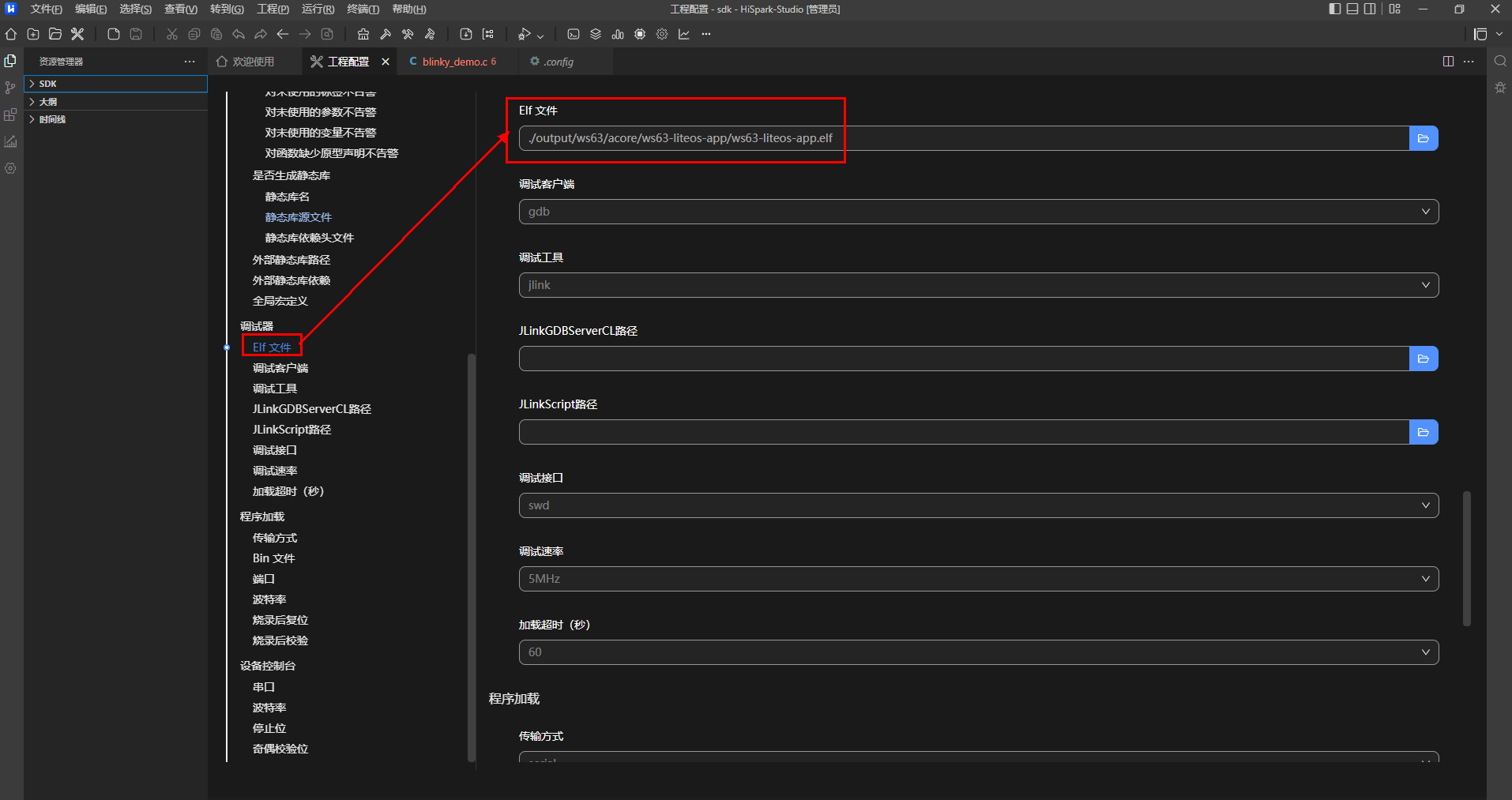Click the search magnifier on right sidebar
Screen dimensions: 1512x800
click(x=1499, y=61)
